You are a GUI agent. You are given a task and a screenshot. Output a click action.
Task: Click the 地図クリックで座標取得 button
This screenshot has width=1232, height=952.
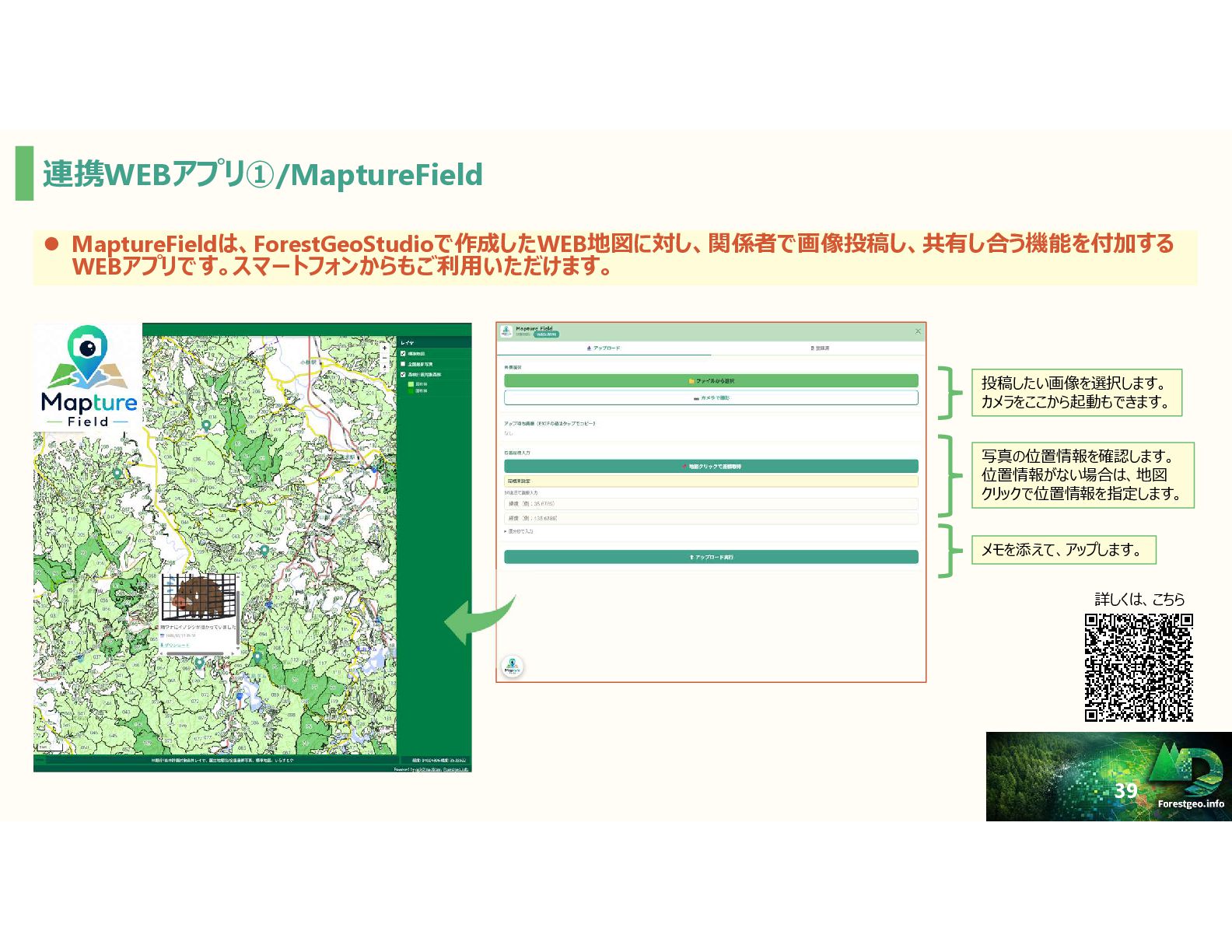pos(711,467)
